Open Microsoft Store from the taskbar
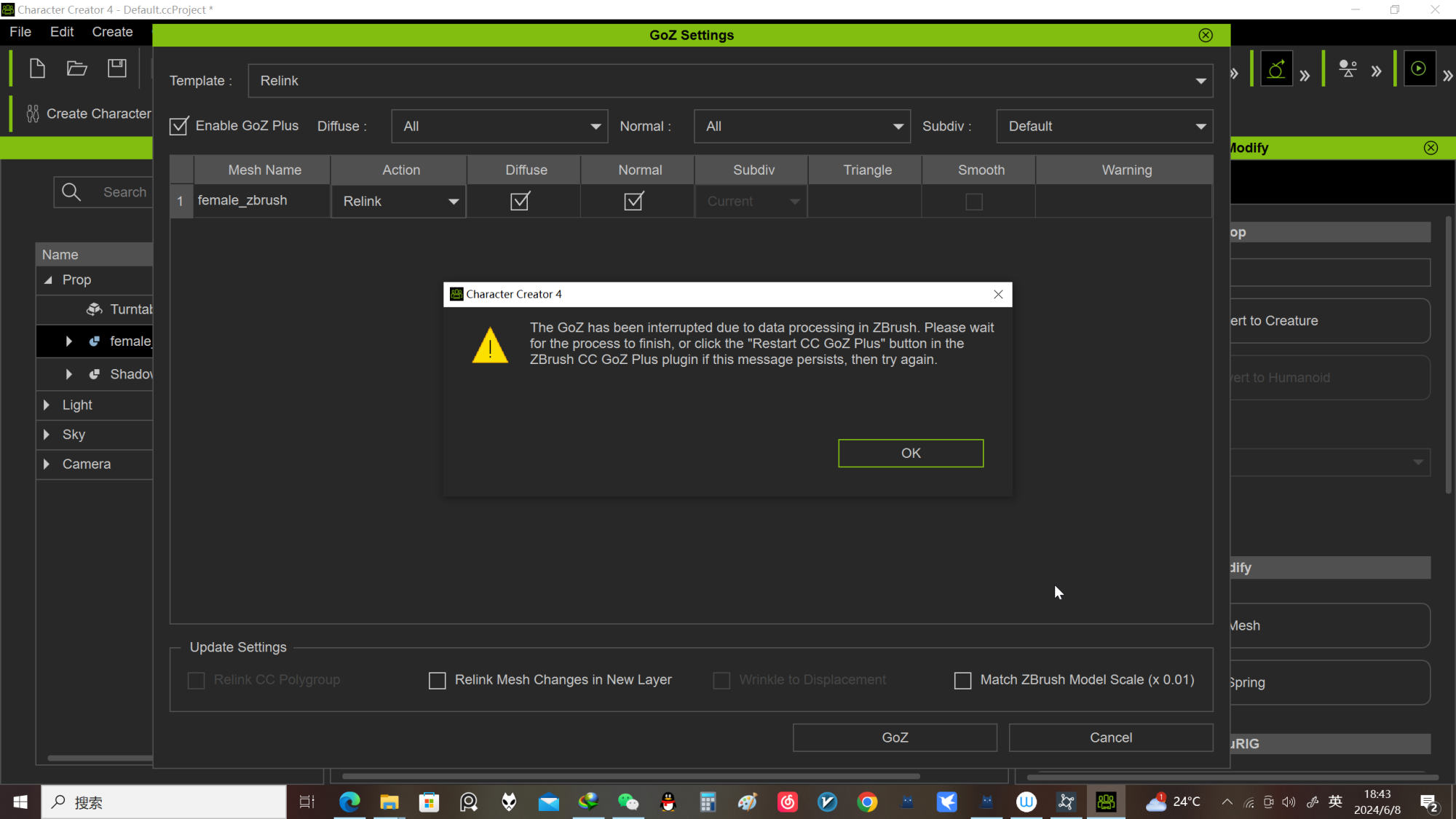Screen dimensions: 1456x819 click(x=430, y=802)
